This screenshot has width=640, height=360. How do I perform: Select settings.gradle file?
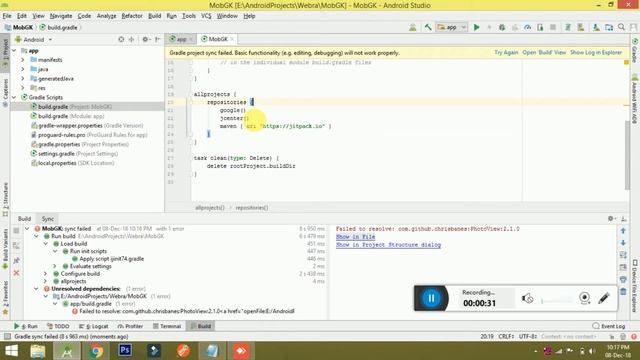(74, 154)
